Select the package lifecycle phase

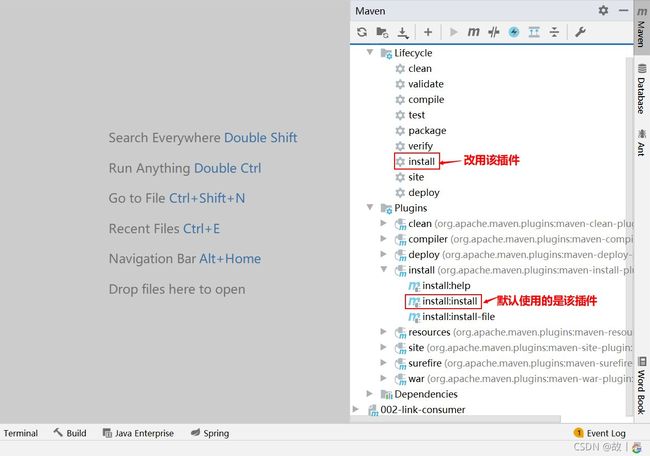[x=427, y=131]
